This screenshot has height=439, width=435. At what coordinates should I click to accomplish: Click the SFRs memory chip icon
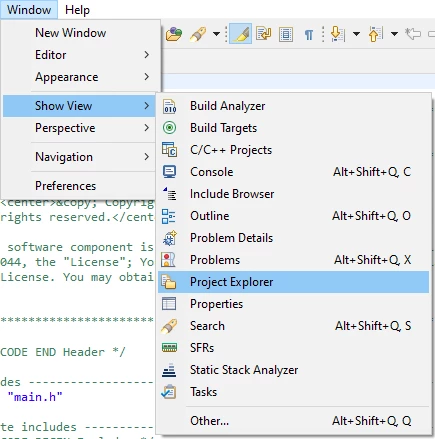point(169,348)
